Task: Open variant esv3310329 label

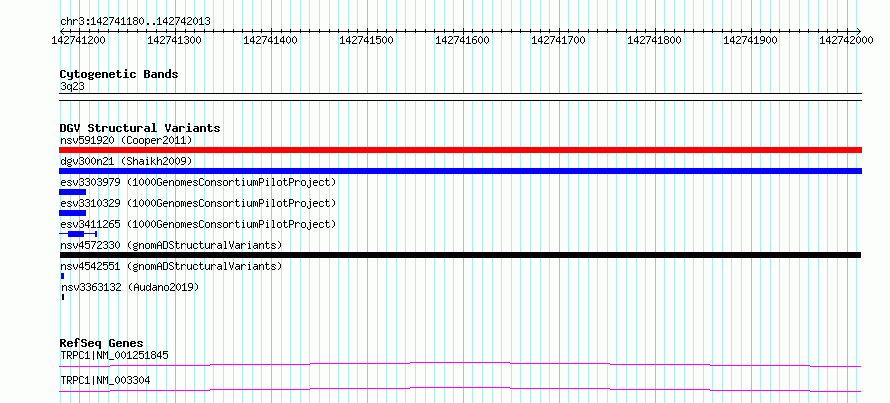Action: click(198, 203)
